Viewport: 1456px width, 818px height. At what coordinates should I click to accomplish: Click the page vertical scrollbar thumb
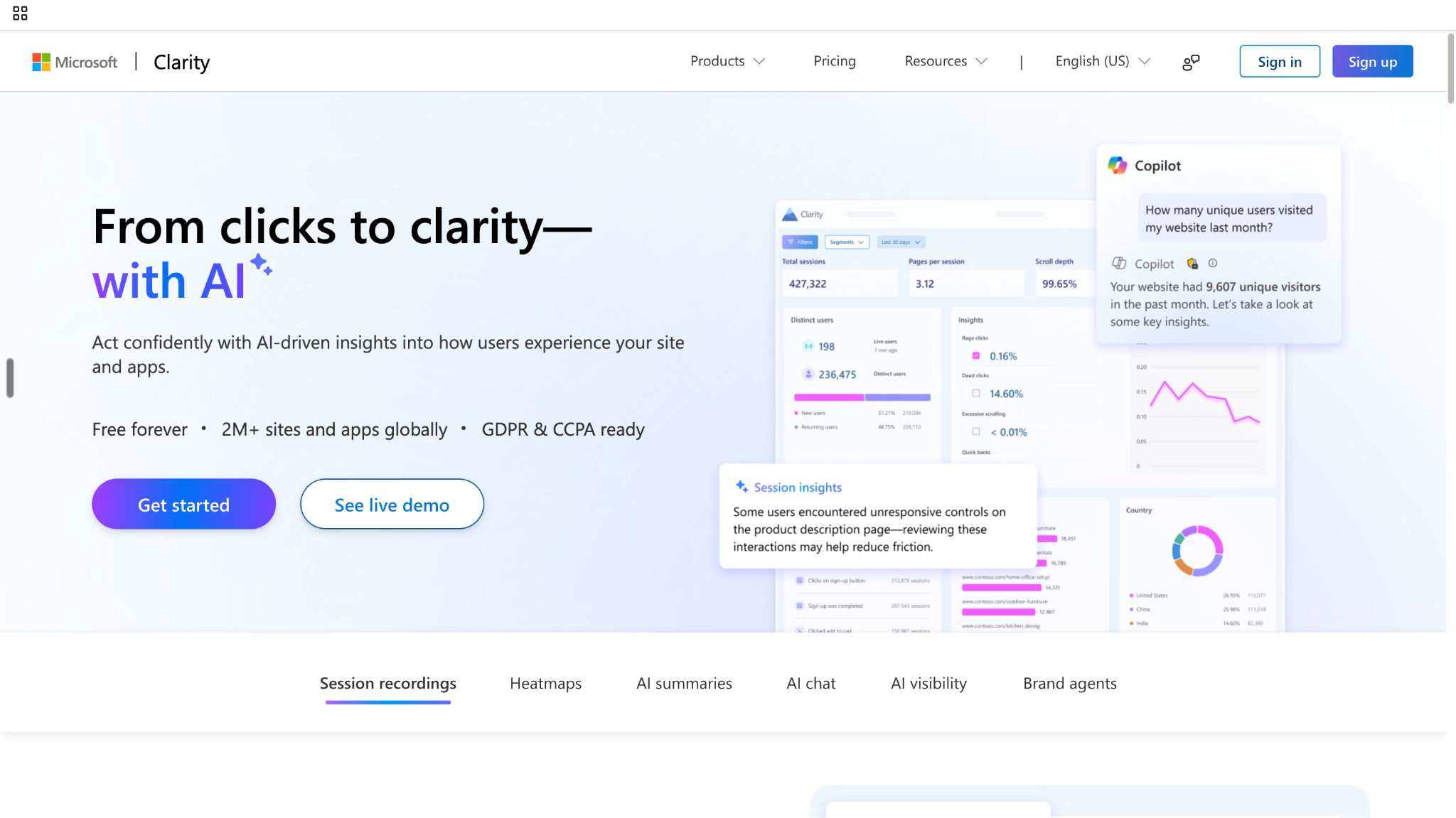(x=1450, y=68)
